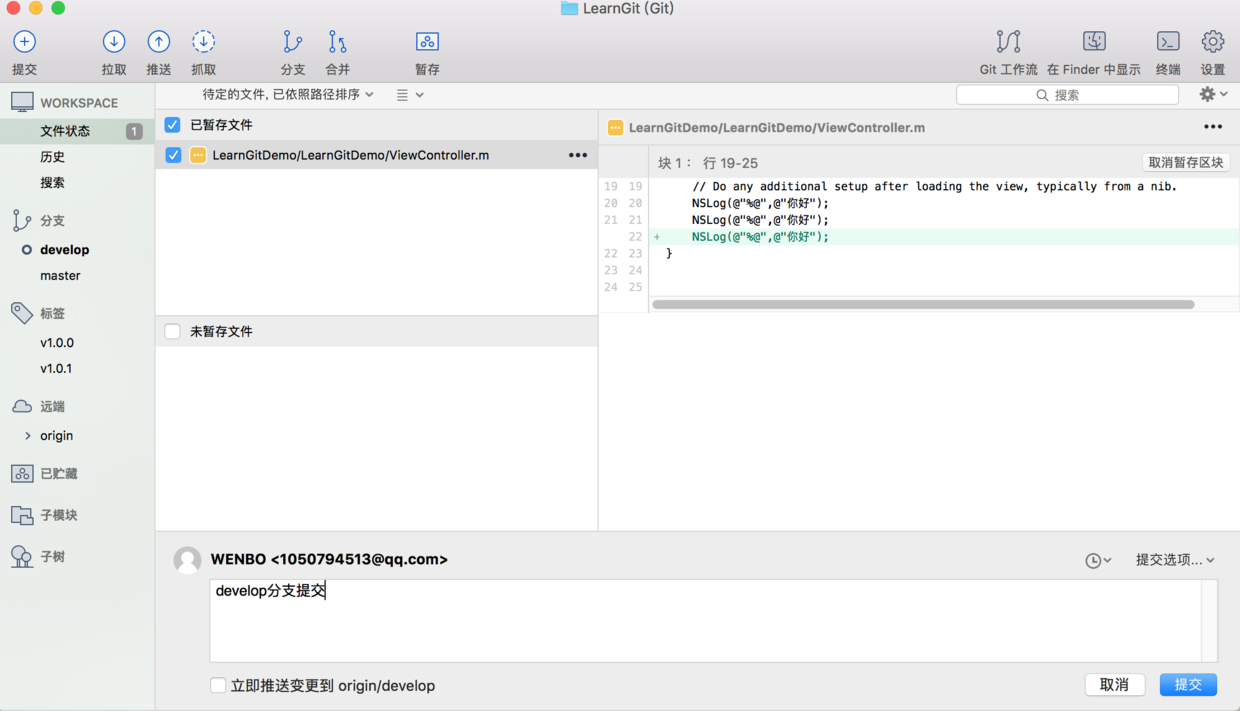1240x711 pixels.
Task: Expand the origin remote
Action: click(27, 436)
